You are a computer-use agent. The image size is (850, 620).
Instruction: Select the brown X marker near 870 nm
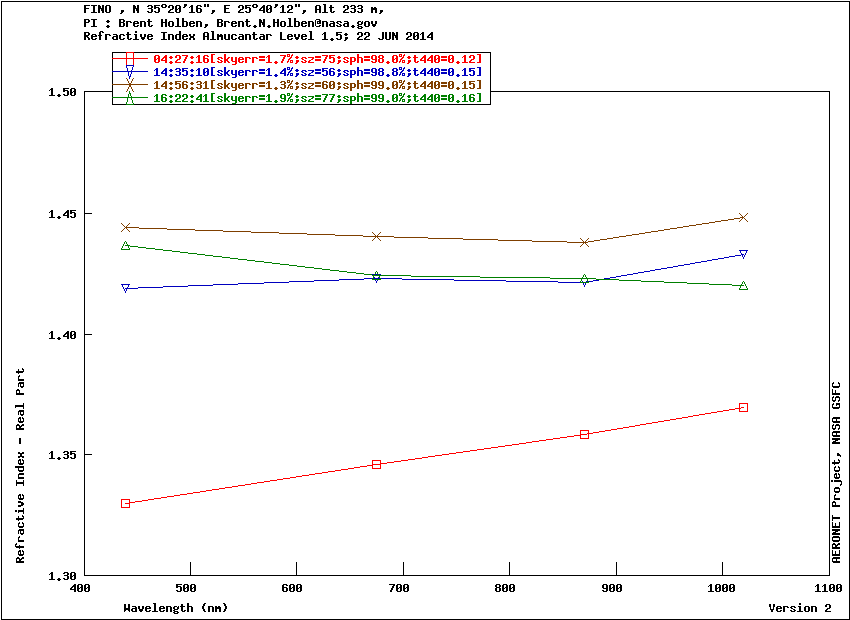(x=584, y=242)
